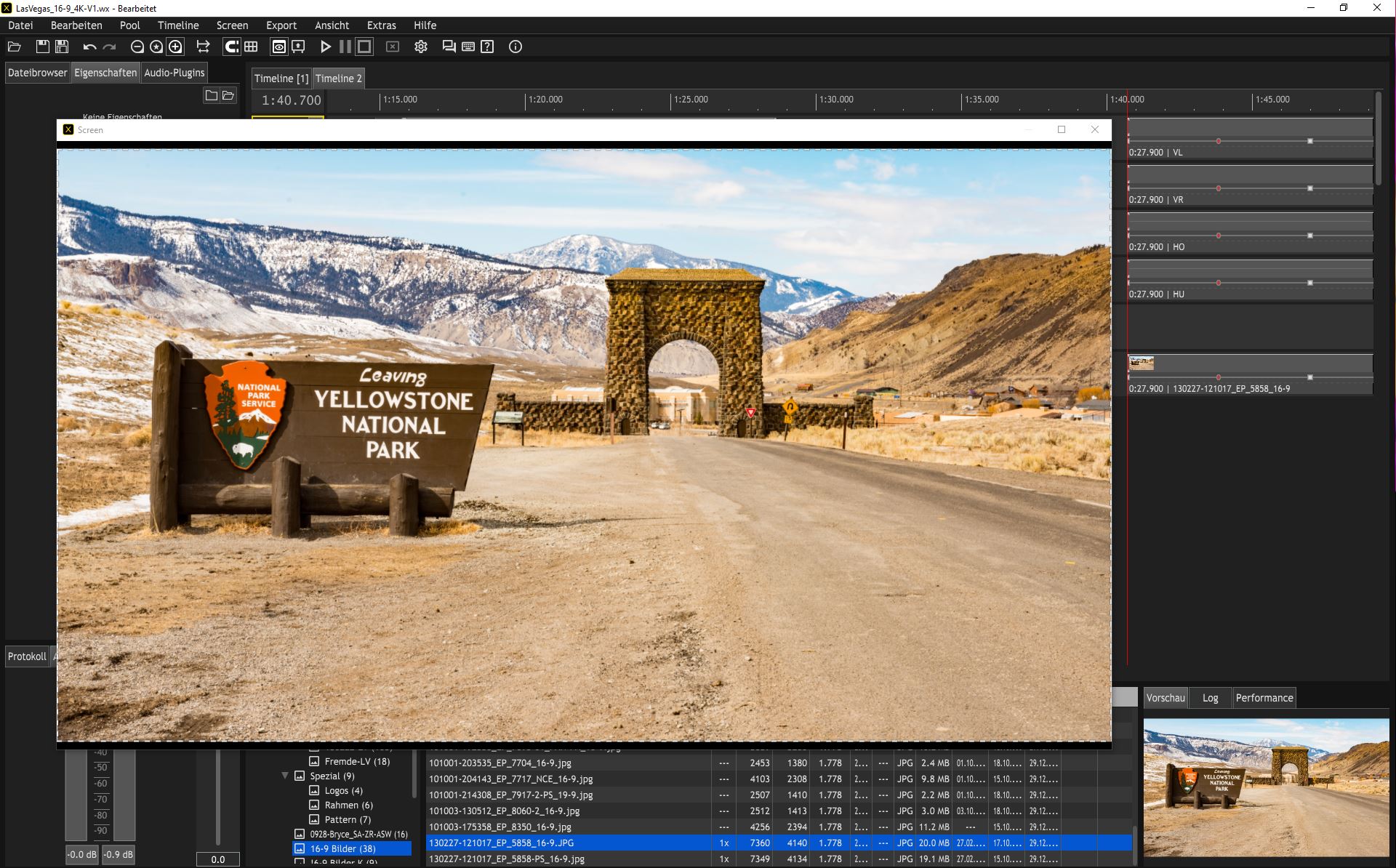Start playback with the play button
Screen dimensions: 1396x868
click(326, 47)
